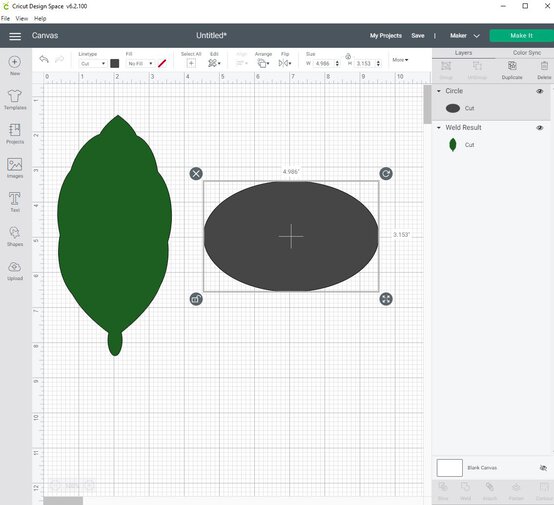Image resolution: width=554 pixels, height=505 pixels.
Task: Open the Upload panel
Action: [x=15, y=270]
